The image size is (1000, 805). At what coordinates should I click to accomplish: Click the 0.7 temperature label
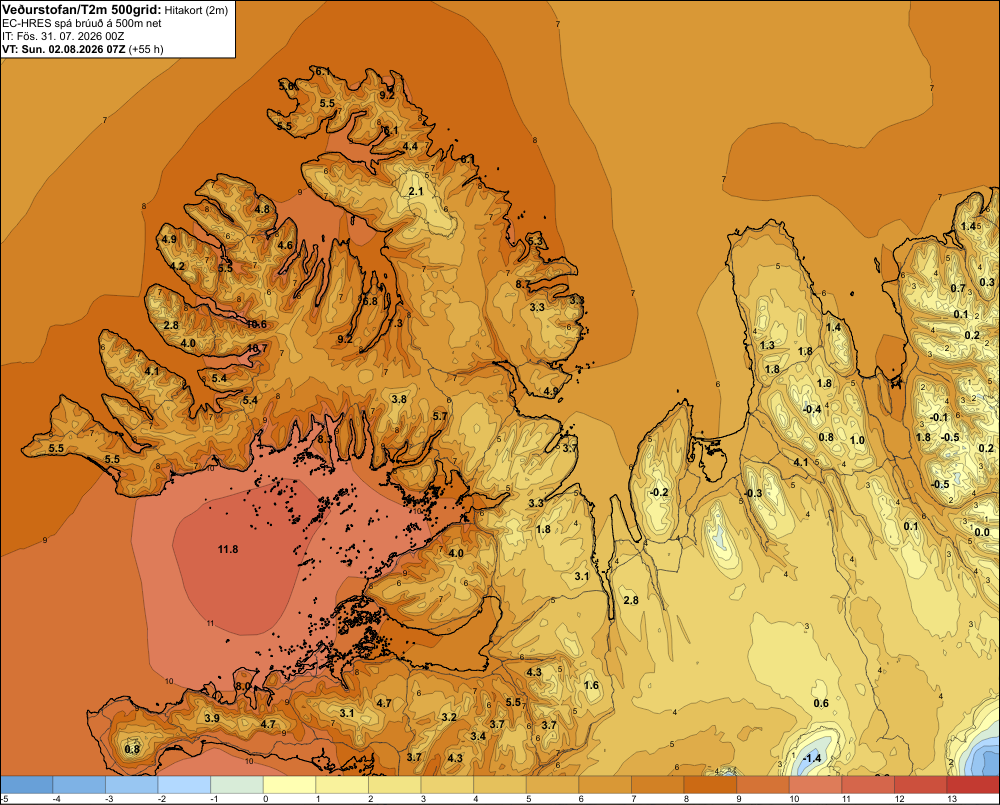click(x=958, y=288)
